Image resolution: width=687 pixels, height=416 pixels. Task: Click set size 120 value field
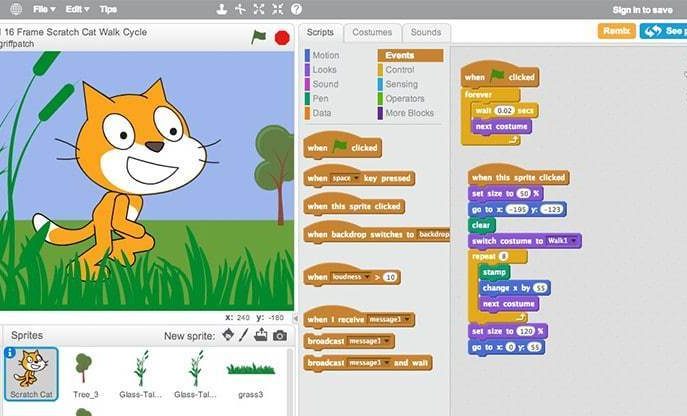click(525, 331)
